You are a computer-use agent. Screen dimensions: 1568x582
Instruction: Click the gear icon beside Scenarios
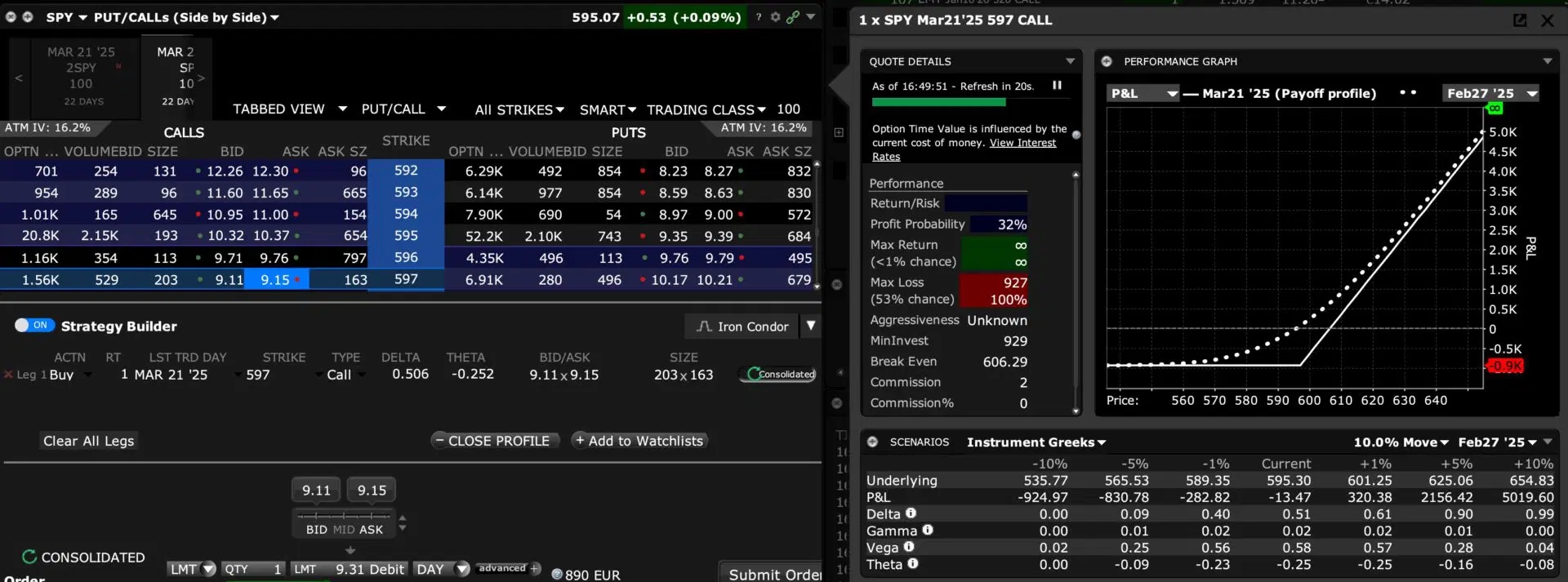(x=872, y=442)
